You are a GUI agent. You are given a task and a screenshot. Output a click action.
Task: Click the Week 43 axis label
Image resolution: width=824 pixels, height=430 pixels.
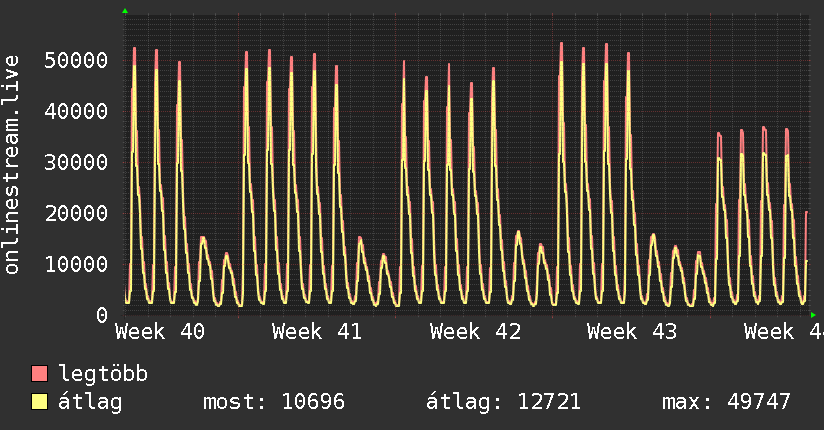point(632,332)
